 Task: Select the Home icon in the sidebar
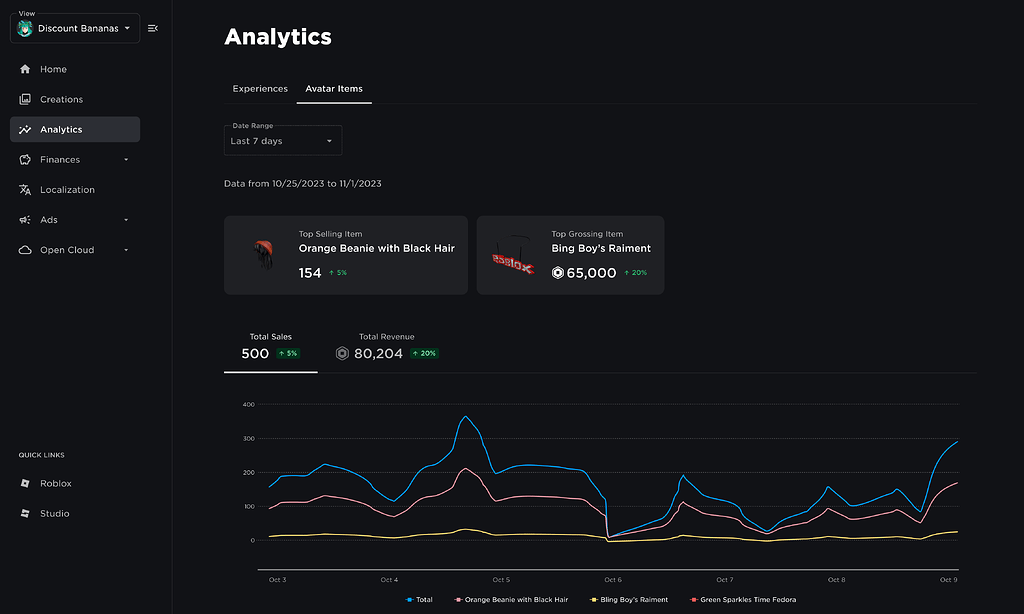click(x=23, y=68)
